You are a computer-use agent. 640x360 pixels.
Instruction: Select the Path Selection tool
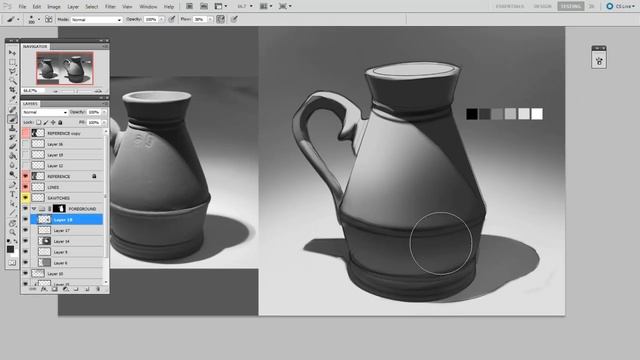(12, 204)
